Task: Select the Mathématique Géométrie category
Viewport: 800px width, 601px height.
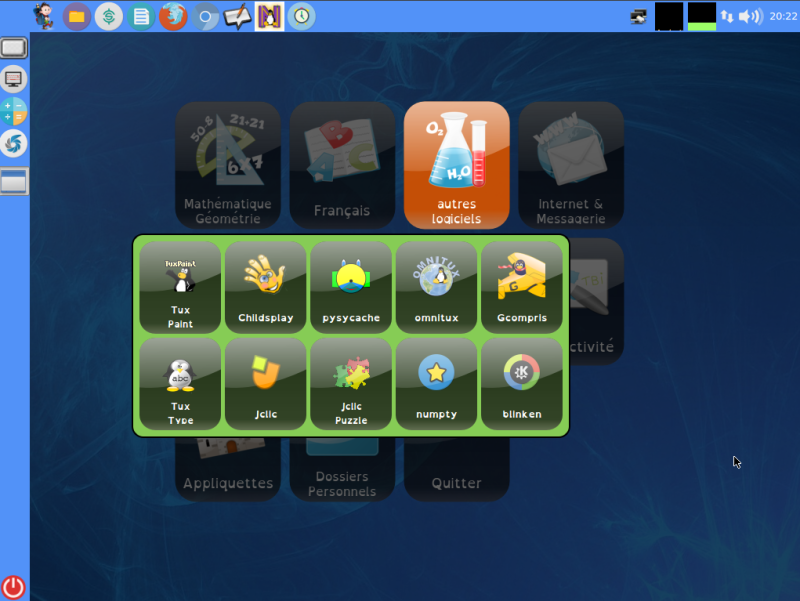Action: coord(228,165)
